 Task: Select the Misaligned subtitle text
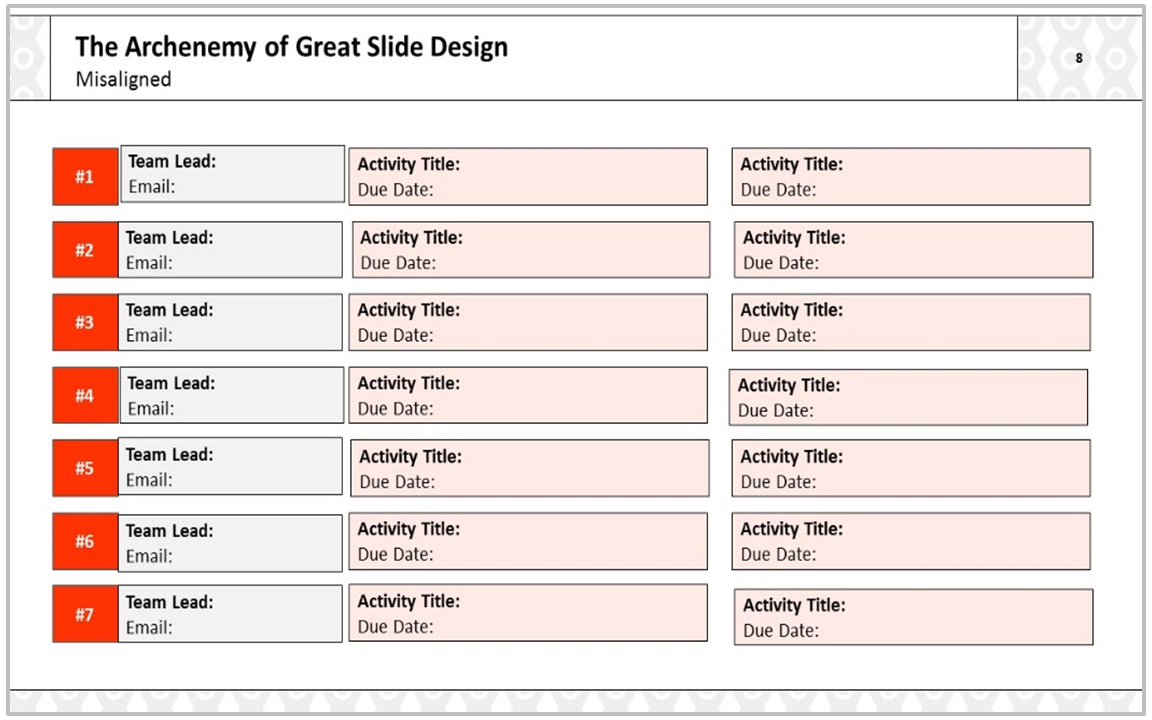point(123,79)
